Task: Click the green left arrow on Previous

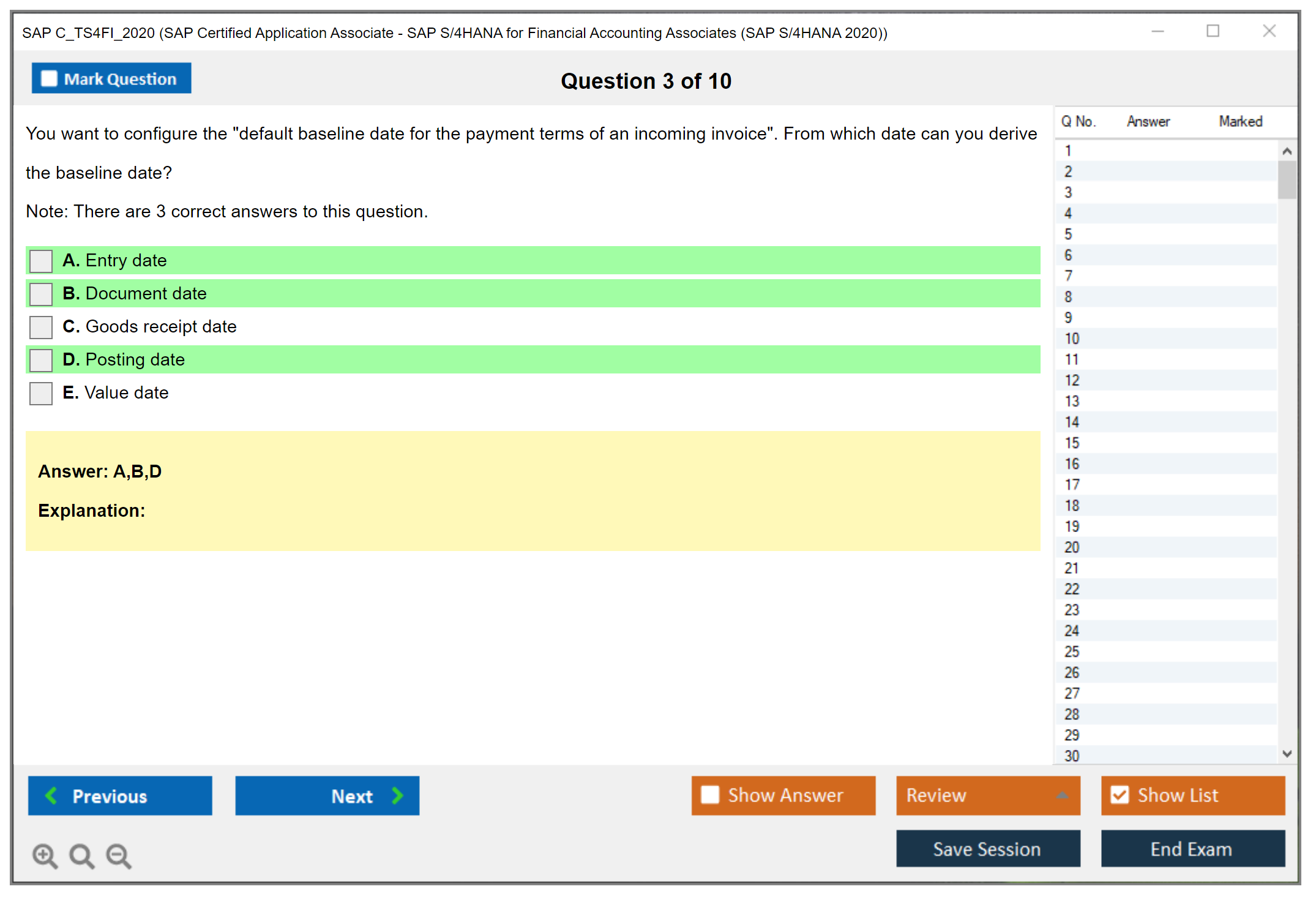Action: [x=51, y=795]
